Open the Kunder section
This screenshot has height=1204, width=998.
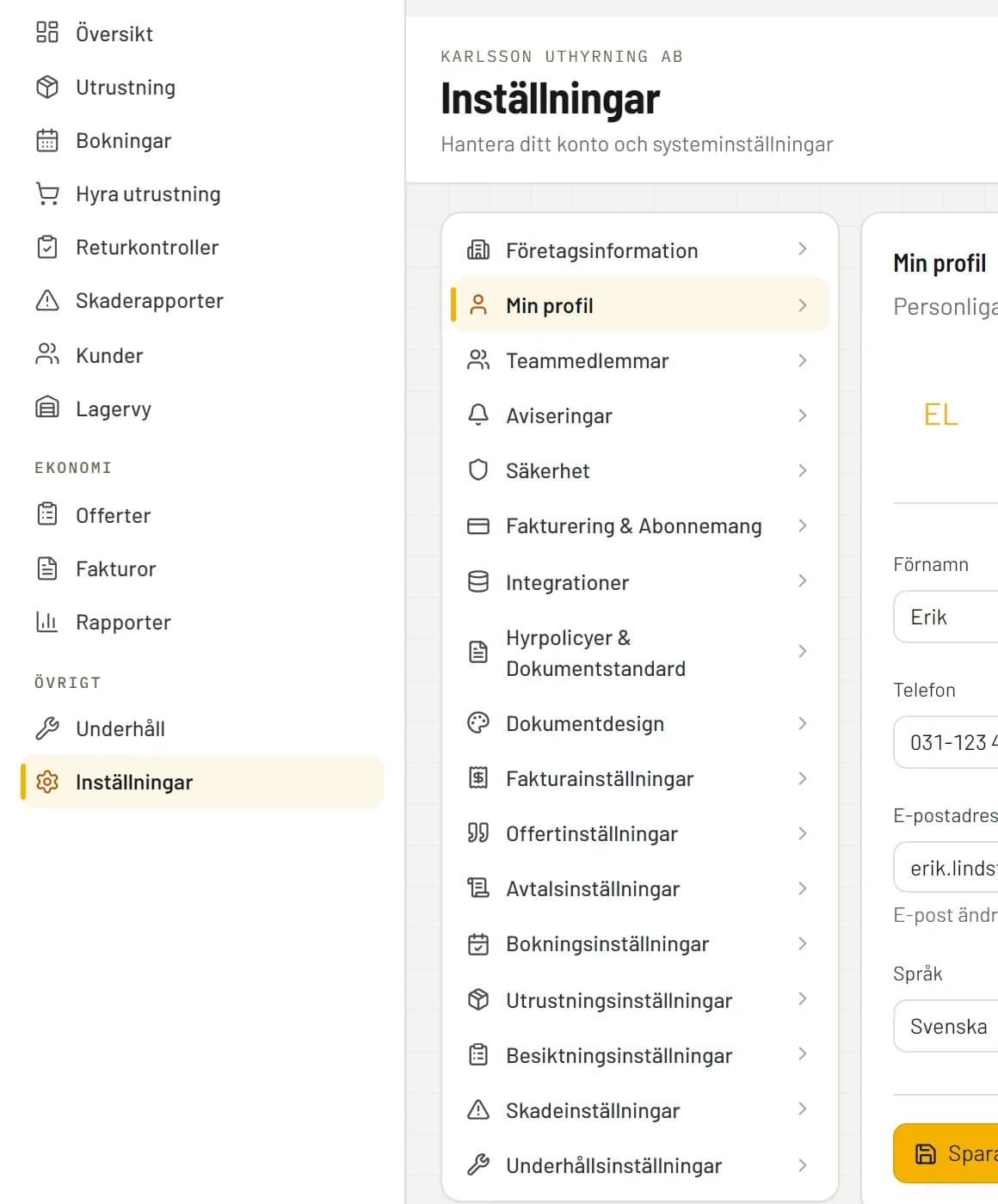pyautogui.click(x=202, y=355)
